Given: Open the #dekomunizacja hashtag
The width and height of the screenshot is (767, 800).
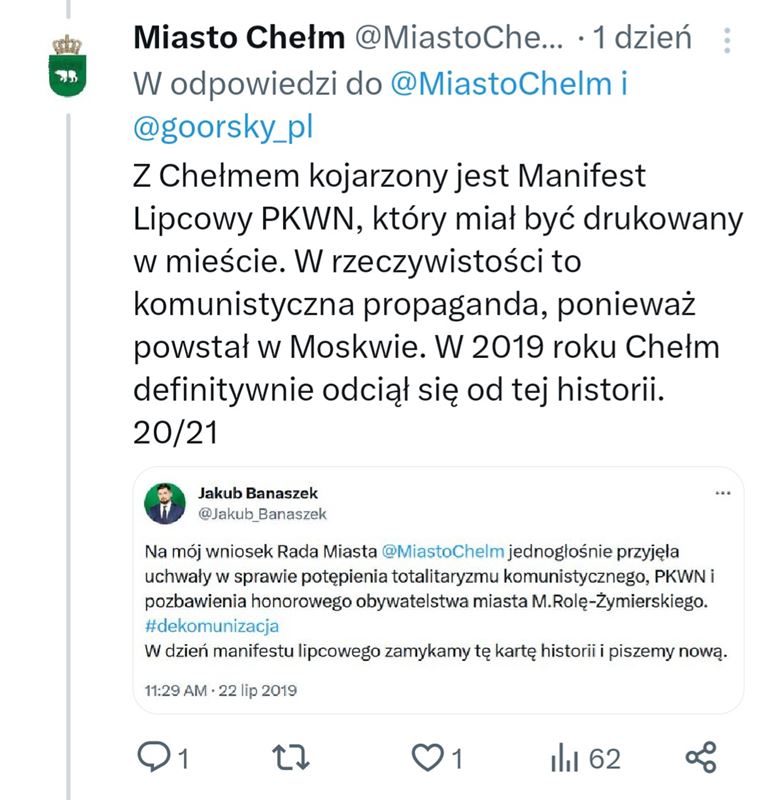Looking at the screenshot, I should point(212,625).
